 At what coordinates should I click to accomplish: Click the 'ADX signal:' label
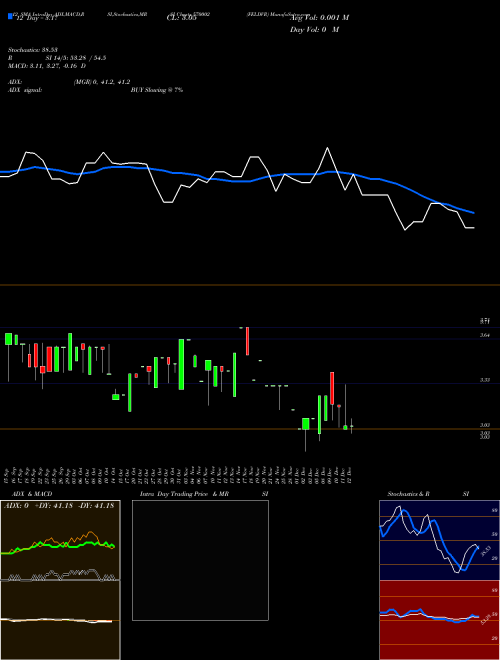tap(25, 90)
